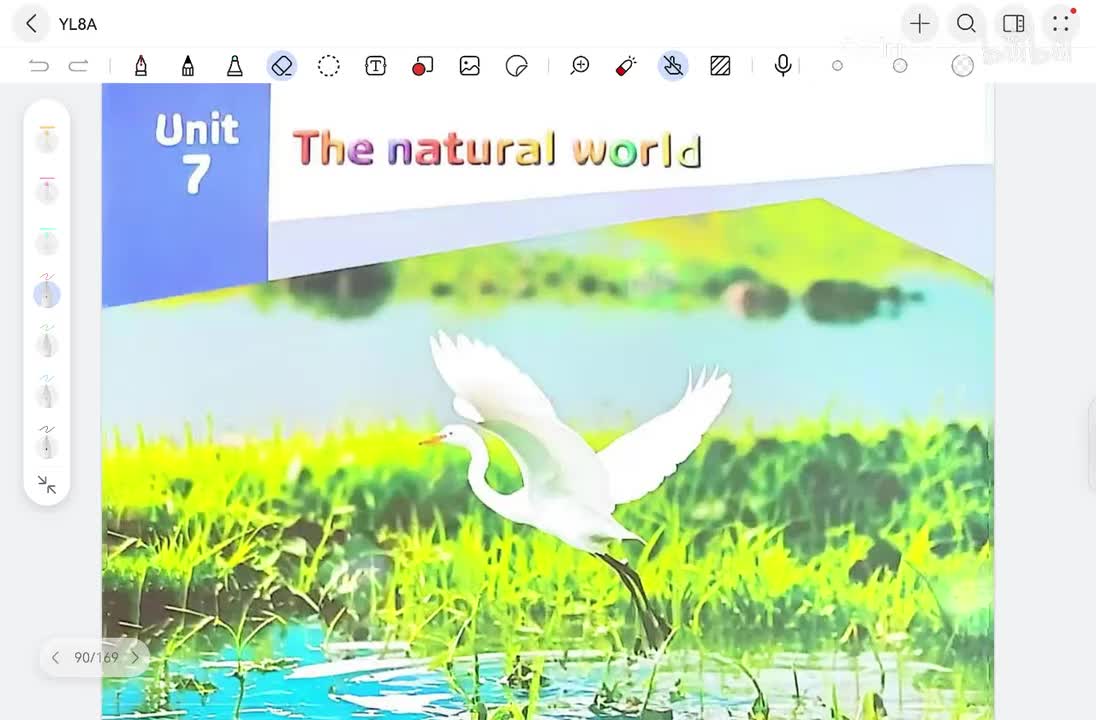The height and width of the screenshot is (720, 1096).
Task: Redo the last undone action
Action: [78, 66]
